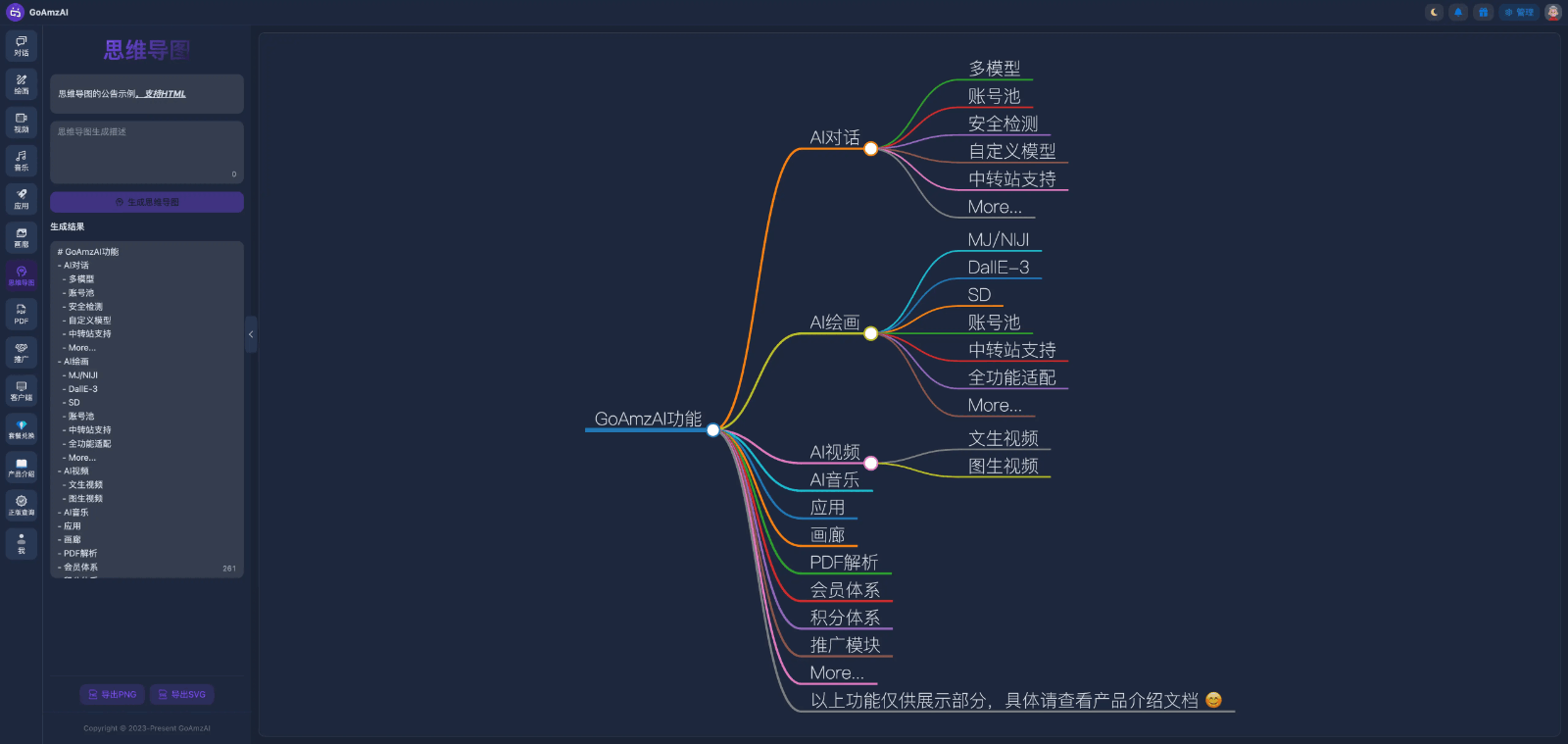Click the 以上功能仅供展示部分 note node

pyautogui.click(x=1016, y=700)
